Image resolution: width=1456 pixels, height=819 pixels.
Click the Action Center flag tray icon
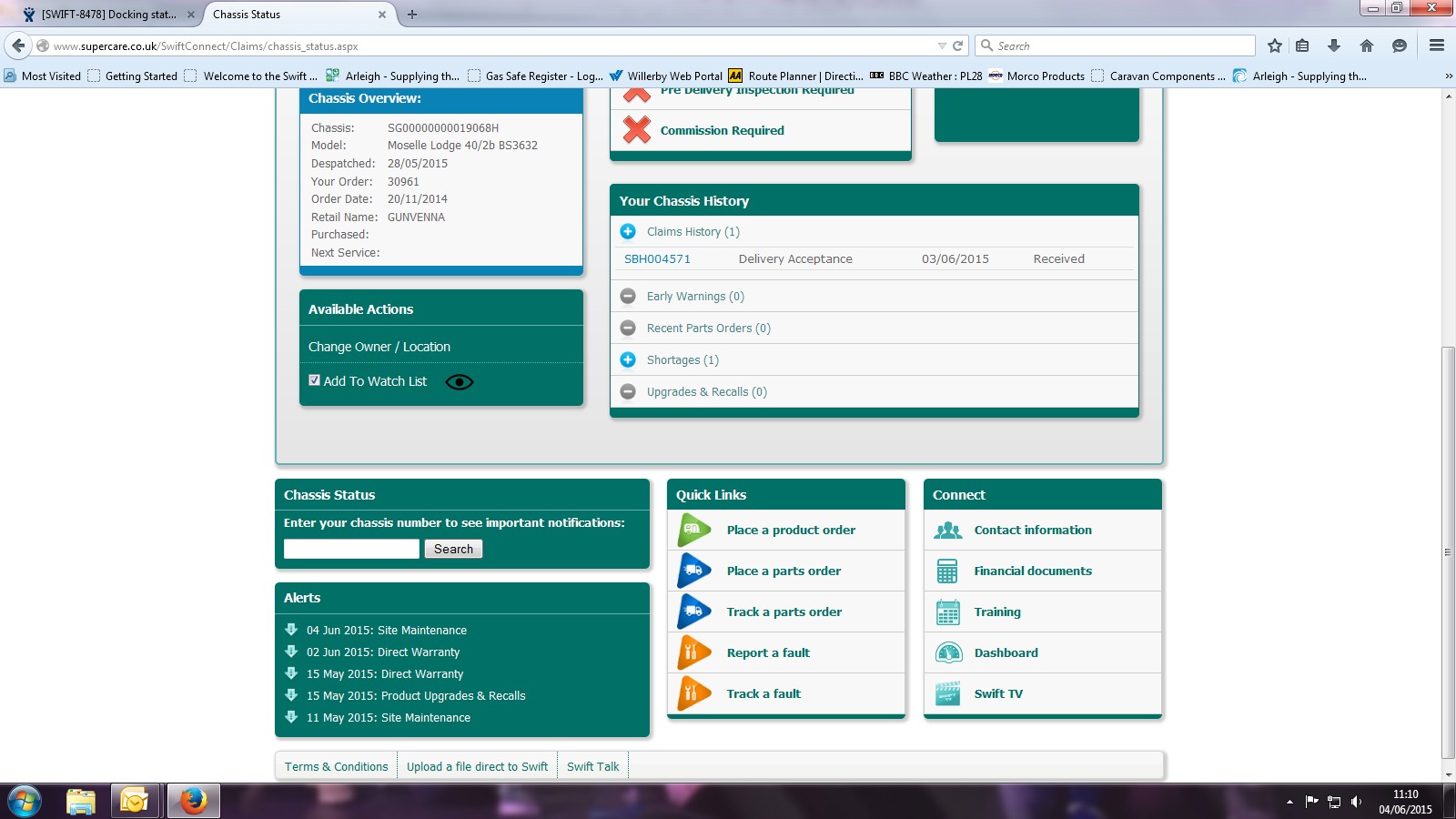tap(1311, 802)
